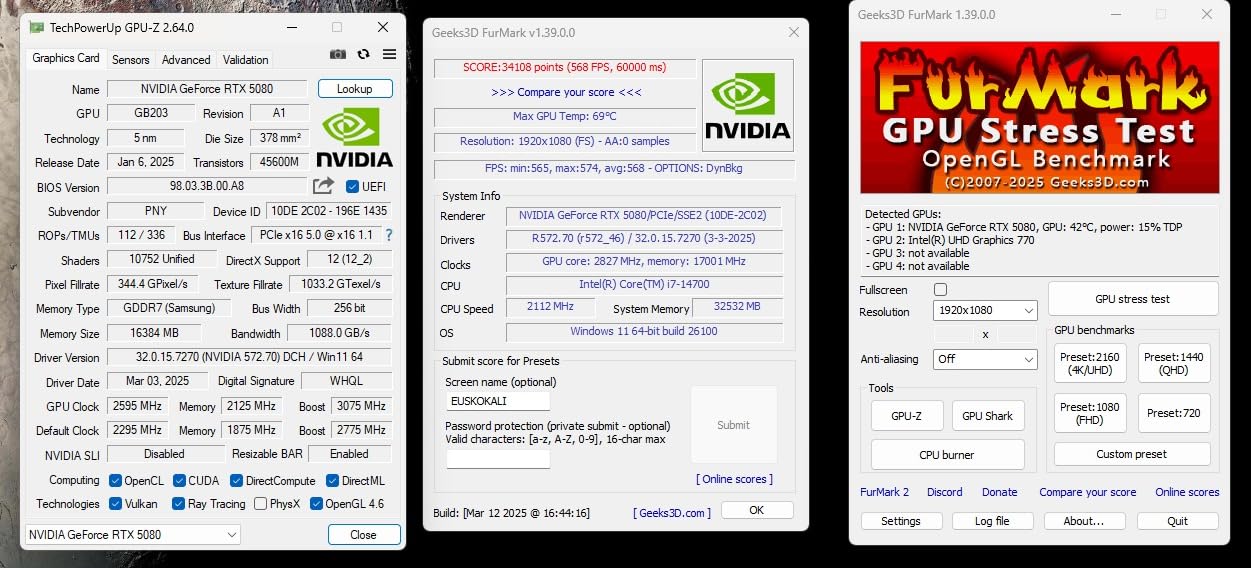Image resolution: width=1251 pixels, height=568 pixels.
Task: Toggle the CUDA checkbox
Action: [x=178, y=480]
